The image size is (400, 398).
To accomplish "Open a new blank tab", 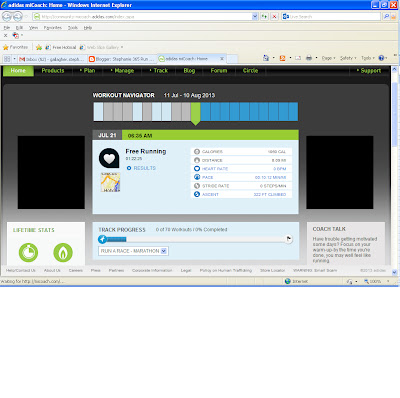I will [x=232, y=59].
